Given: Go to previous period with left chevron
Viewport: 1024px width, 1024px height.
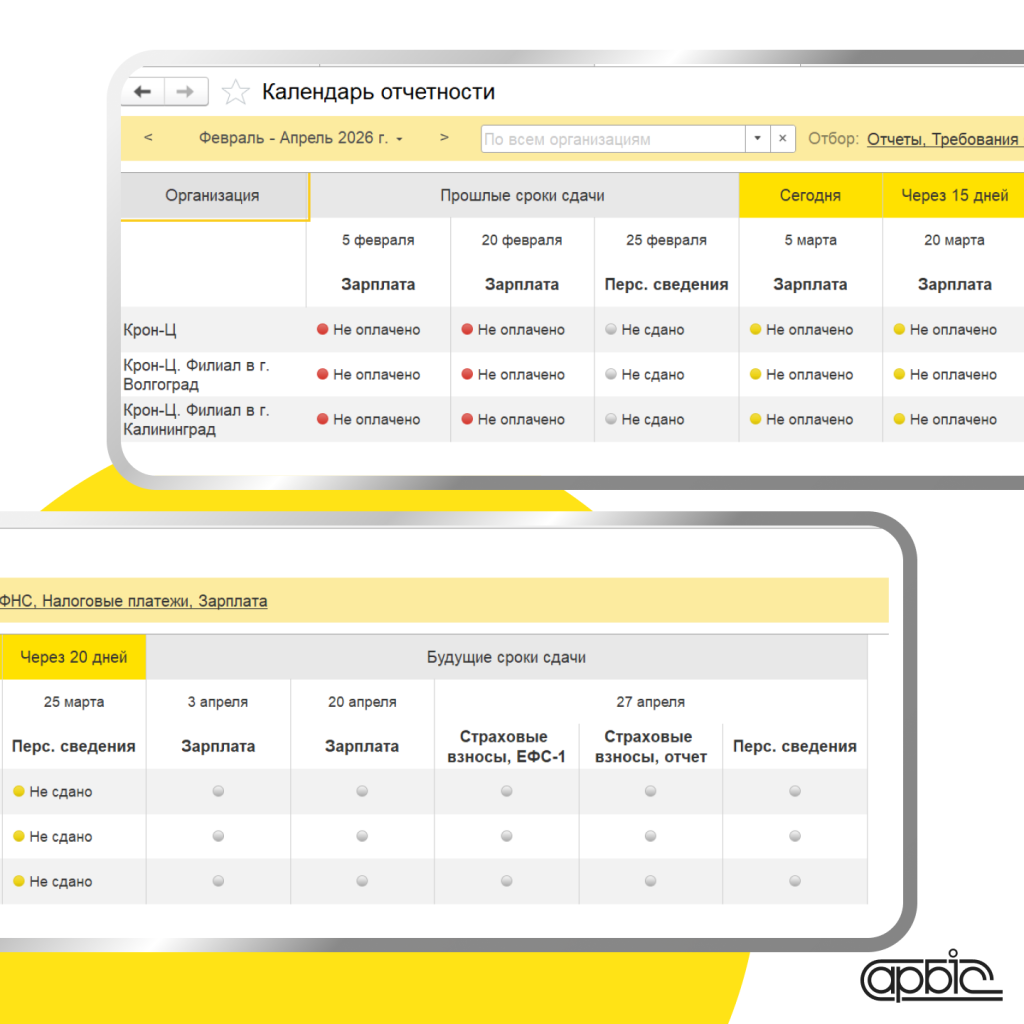Looking at the screenshot, I should [148, 138].
